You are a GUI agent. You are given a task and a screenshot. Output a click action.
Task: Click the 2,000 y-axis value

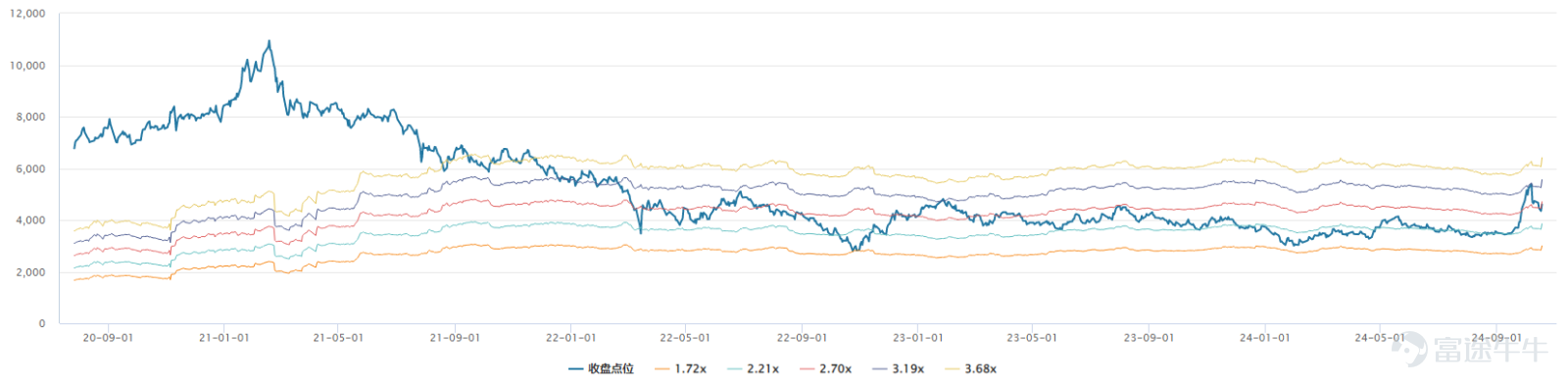(x=30, y=272)
